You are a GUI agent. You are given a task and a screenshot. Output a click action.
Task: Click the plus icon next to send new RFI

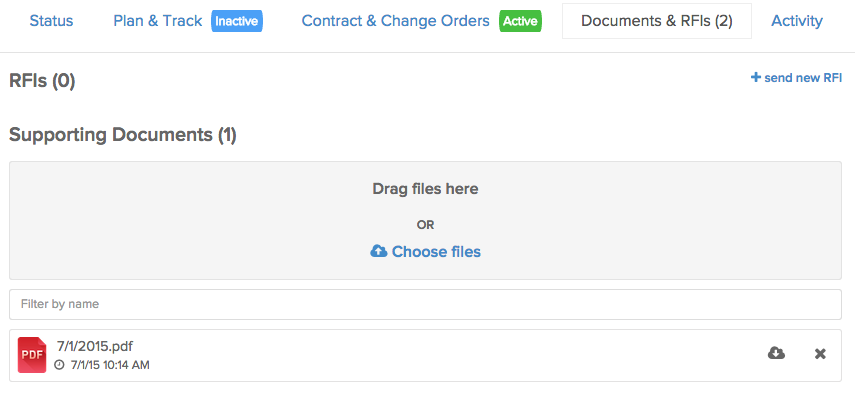click(x=755, y=77)
